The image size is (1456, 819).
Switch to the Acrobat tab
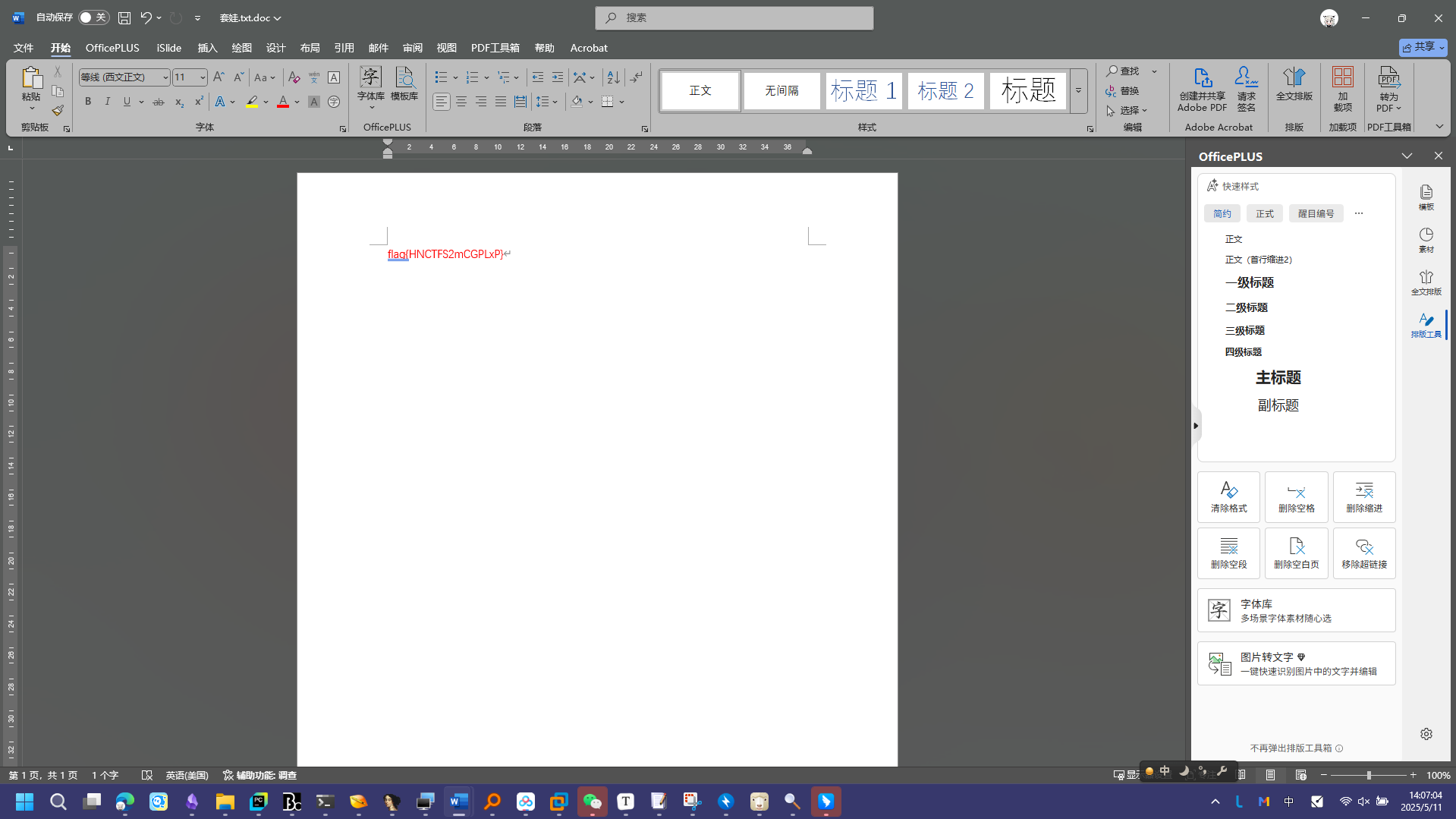(x=589, y=48)
